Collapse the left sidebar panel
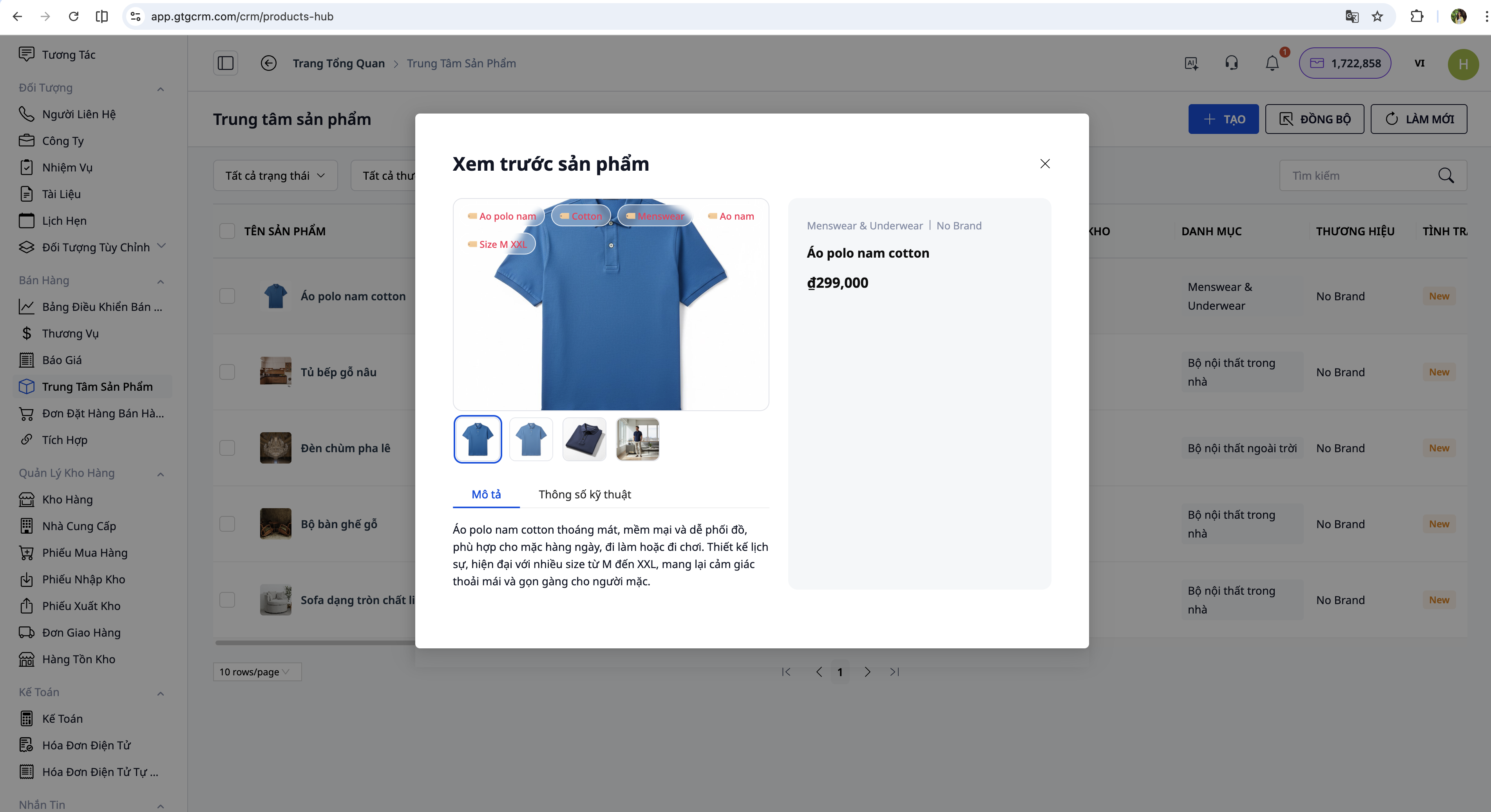Viewport: 1491px width, 812px height. pyautogui.click(x=225, y=63)
